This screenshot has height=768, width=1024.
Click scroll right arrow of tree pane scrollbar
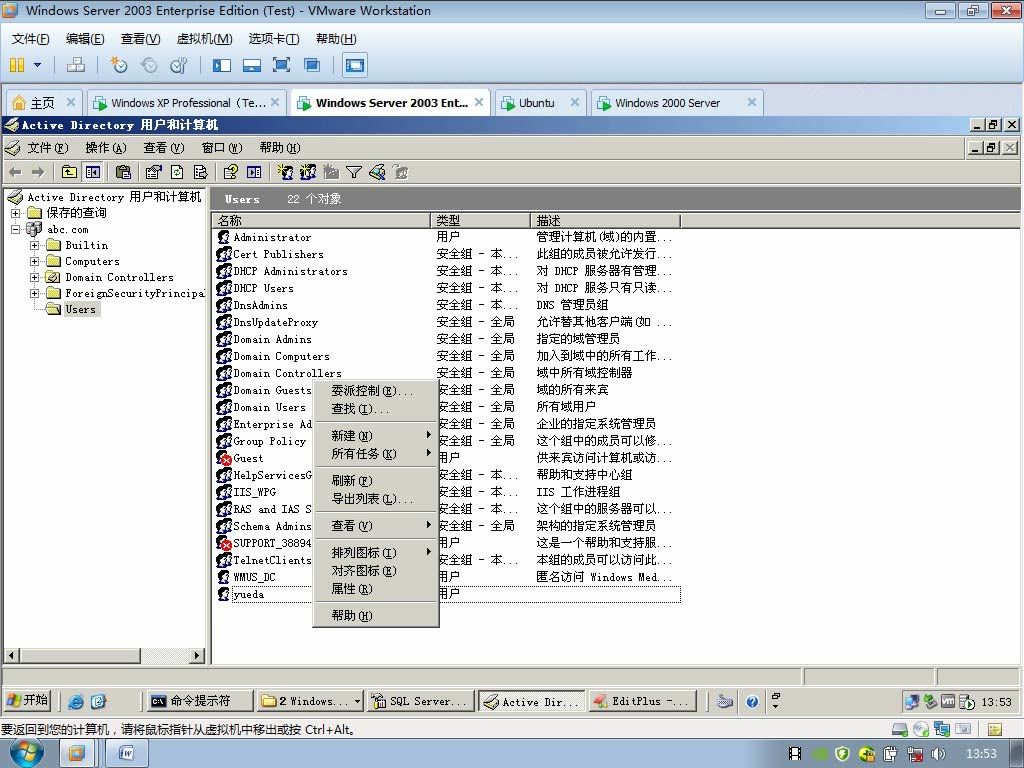[197, 655]
